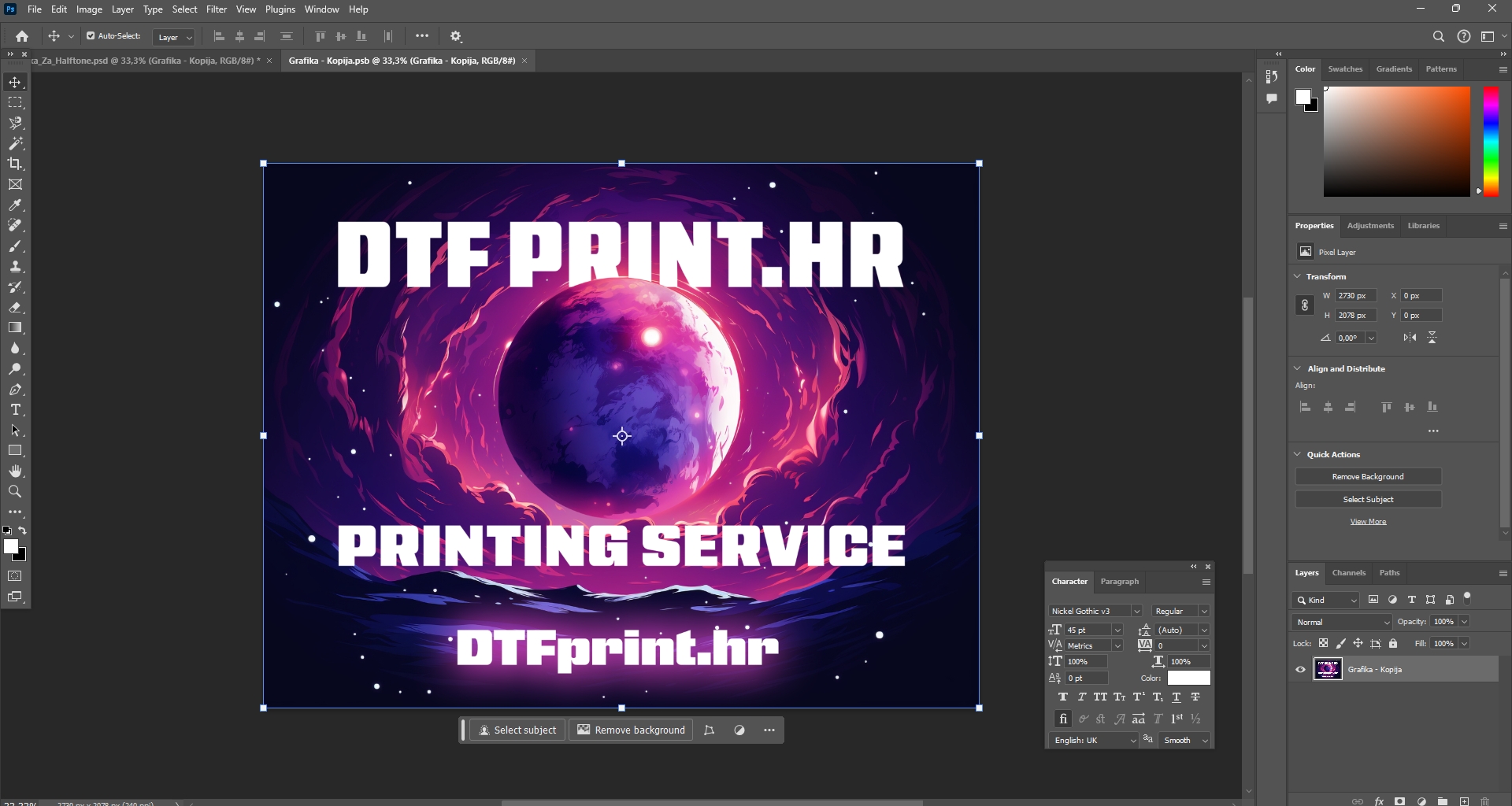Select the Rectangular Marquee tool
Image resolution: width=1512 pixels, height=806 pixels.
(15, 102)
